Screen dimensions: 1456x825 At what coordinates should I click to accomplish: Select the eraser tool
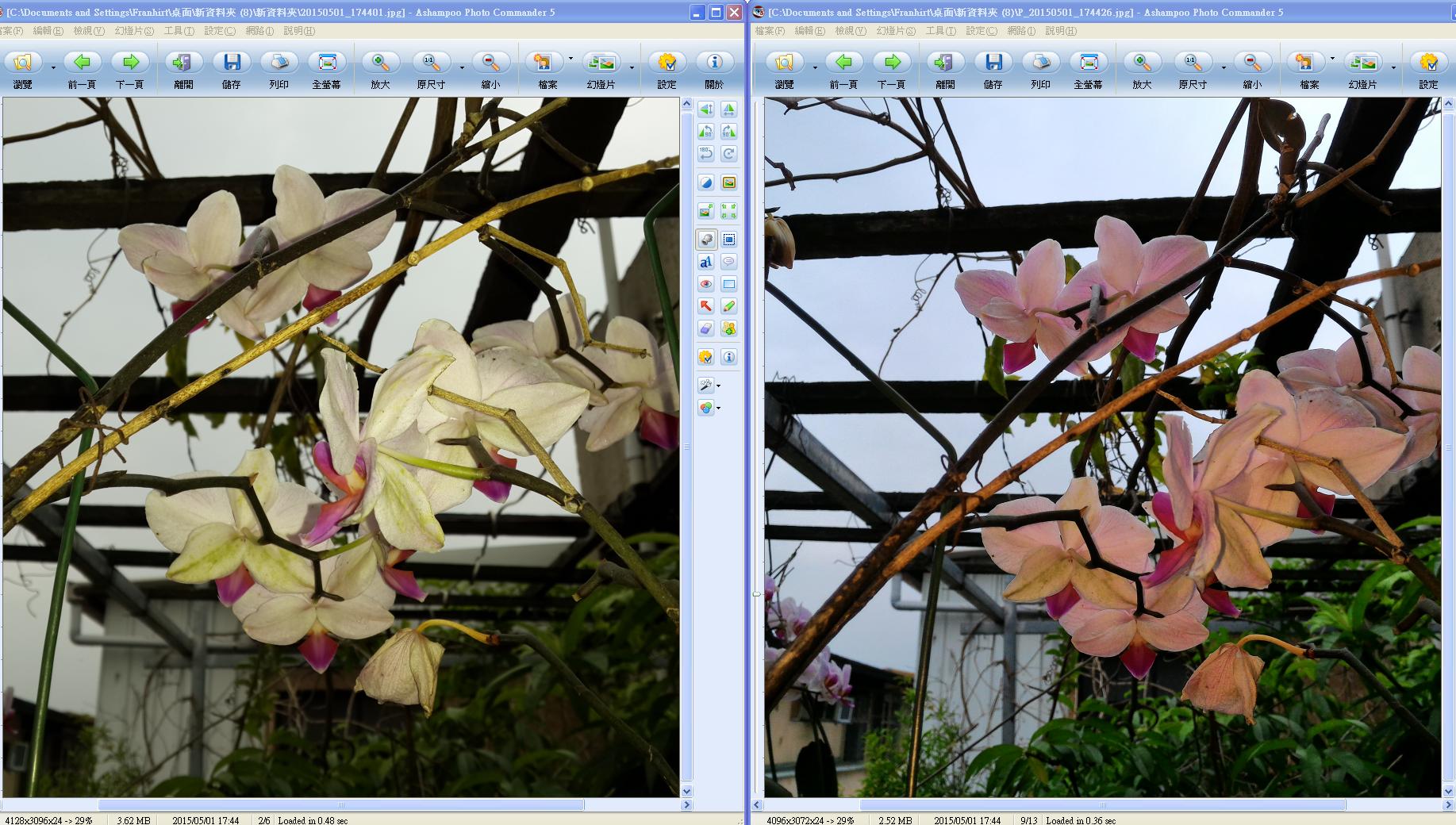(705, 328)
